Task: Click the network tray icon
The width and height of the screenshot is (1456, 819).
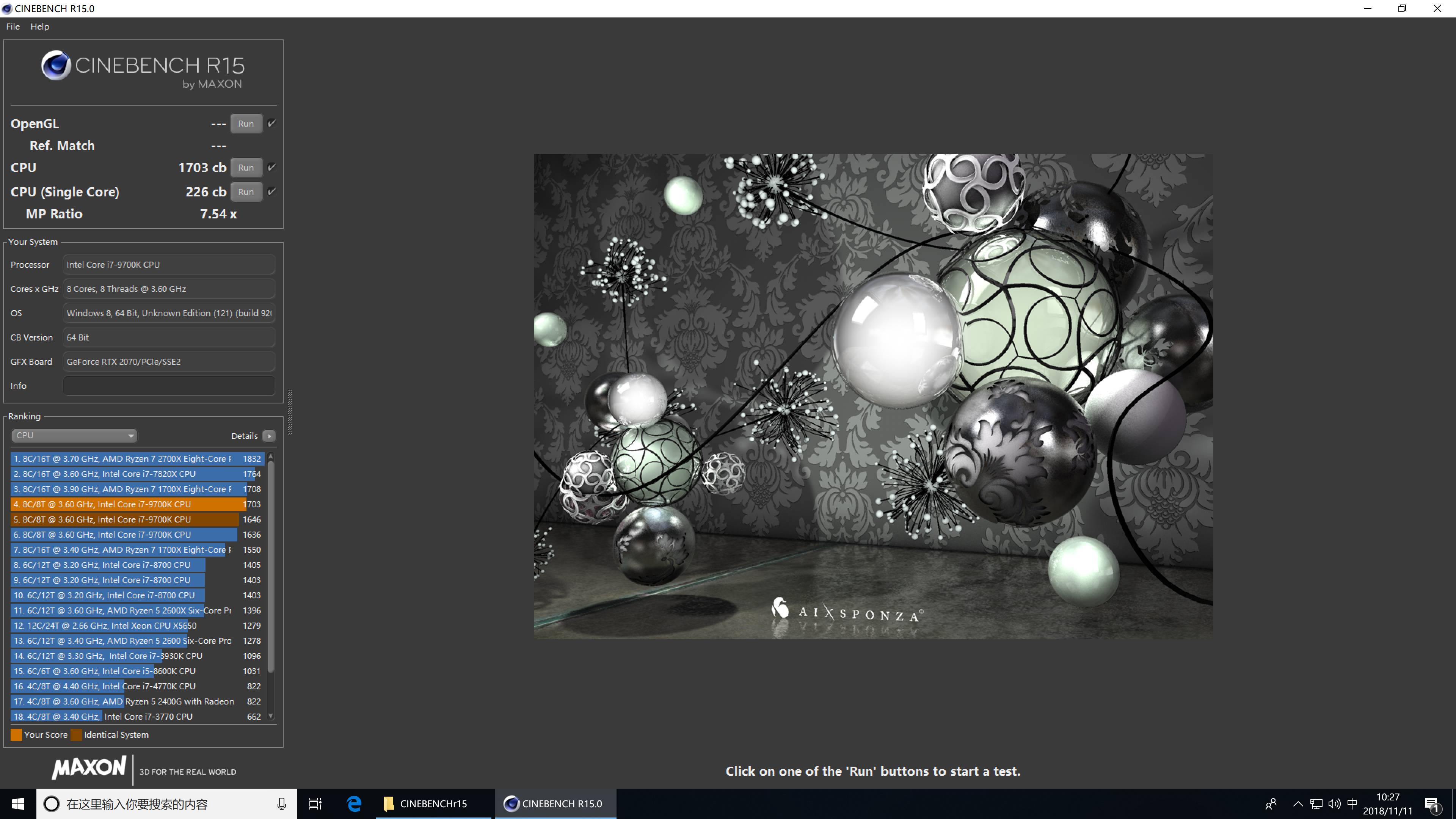Action: tap(1316, 803)
